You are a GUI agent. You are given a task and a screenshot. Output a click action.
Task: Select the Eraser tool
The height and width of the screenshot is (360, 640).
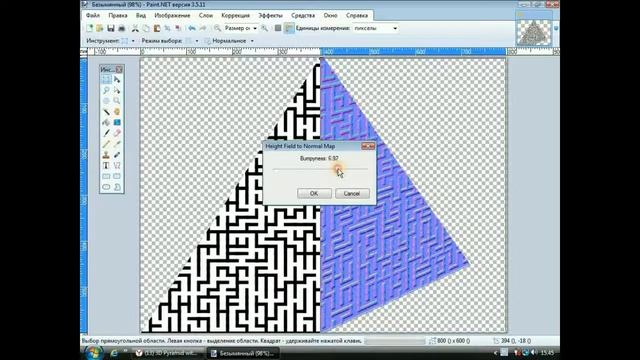pos(117,133)
